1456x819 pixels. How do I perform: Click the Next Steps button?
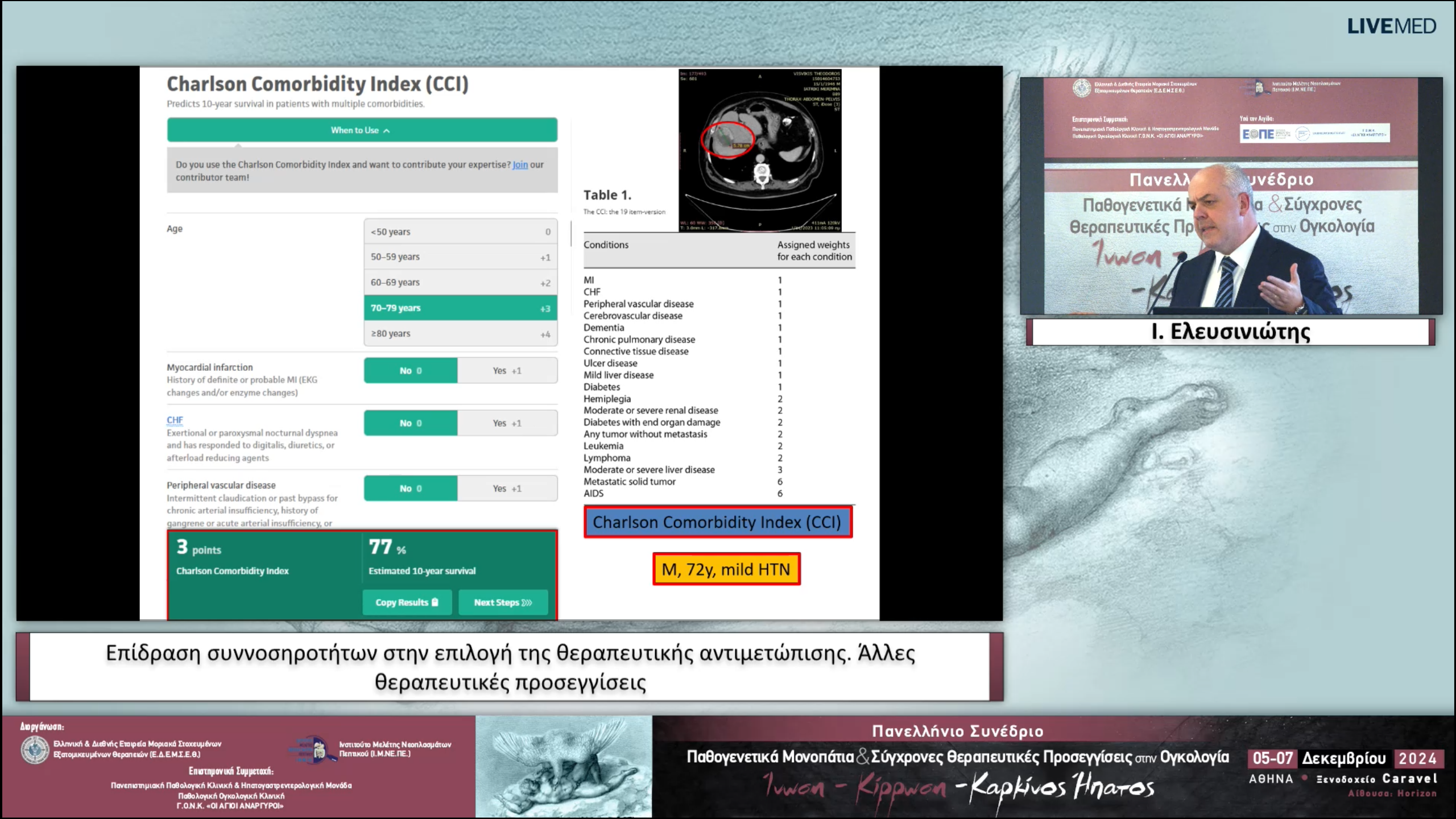point(503,603)
